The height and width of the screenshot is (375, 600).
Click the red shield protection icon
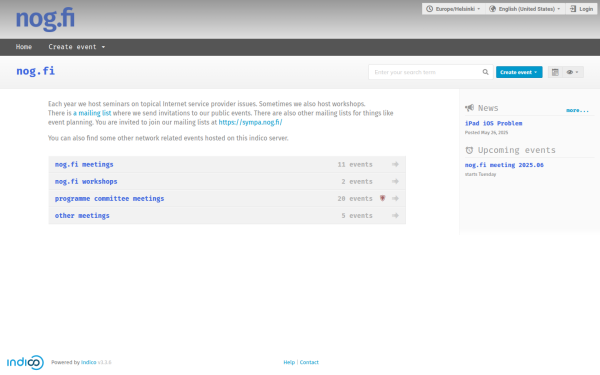click(382, 198)
